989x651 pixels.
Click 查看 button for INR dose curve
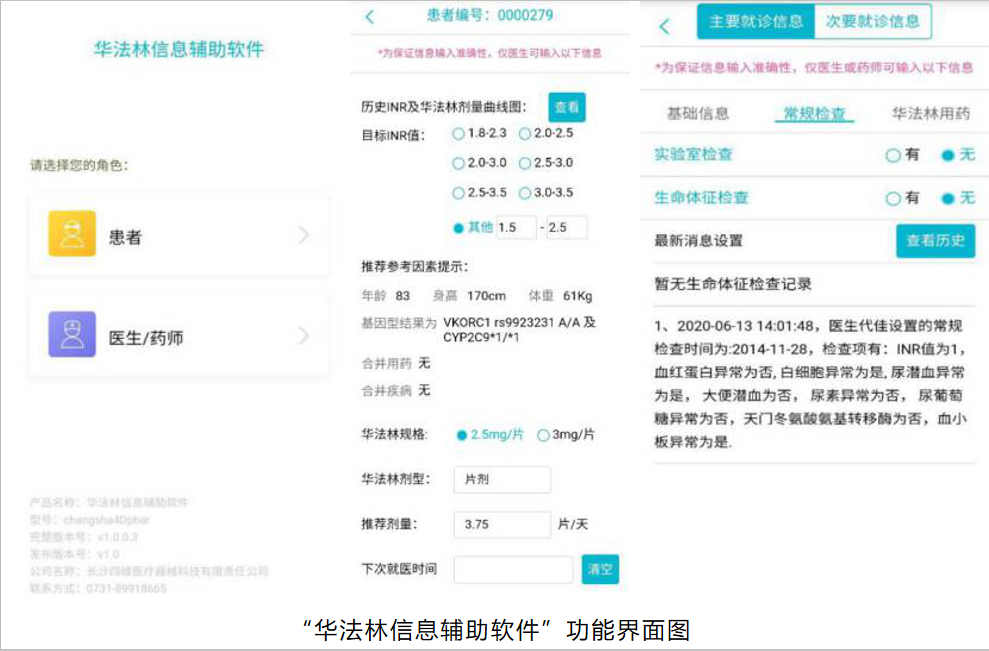click(566, 107)
